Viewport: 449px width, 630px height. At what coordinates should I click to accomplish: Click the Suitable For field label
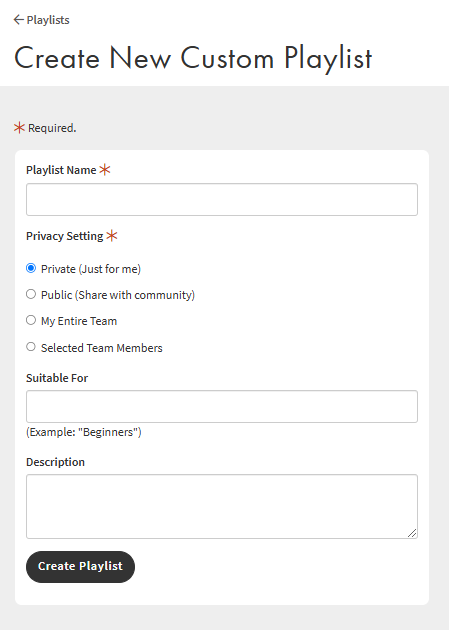point(57,378)
